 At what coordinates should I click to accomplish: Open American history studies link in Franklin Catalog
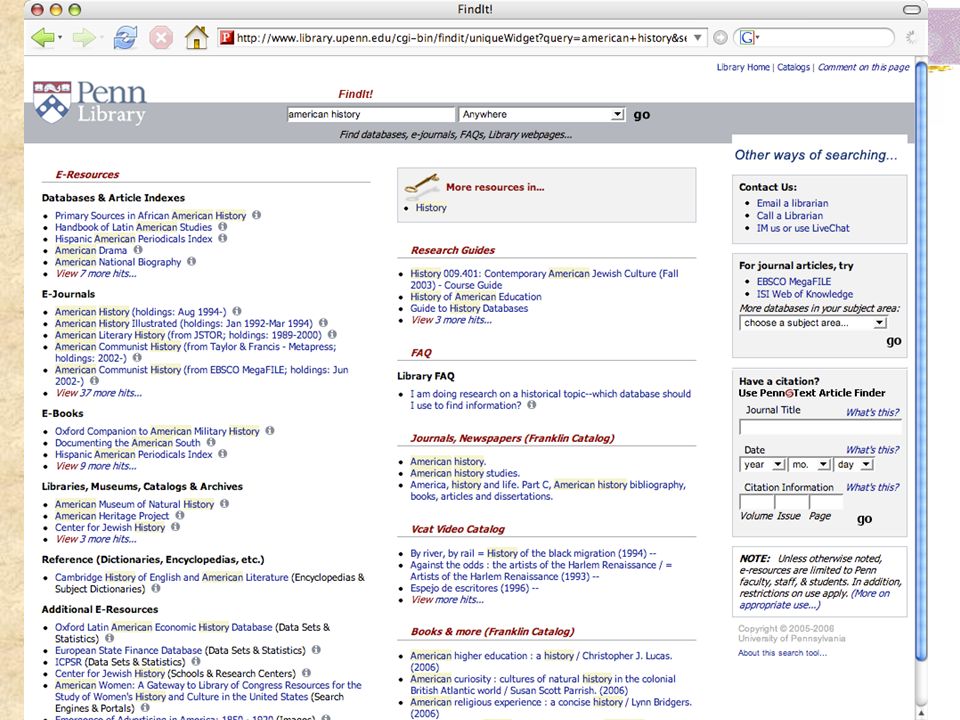tap(465, 473)
